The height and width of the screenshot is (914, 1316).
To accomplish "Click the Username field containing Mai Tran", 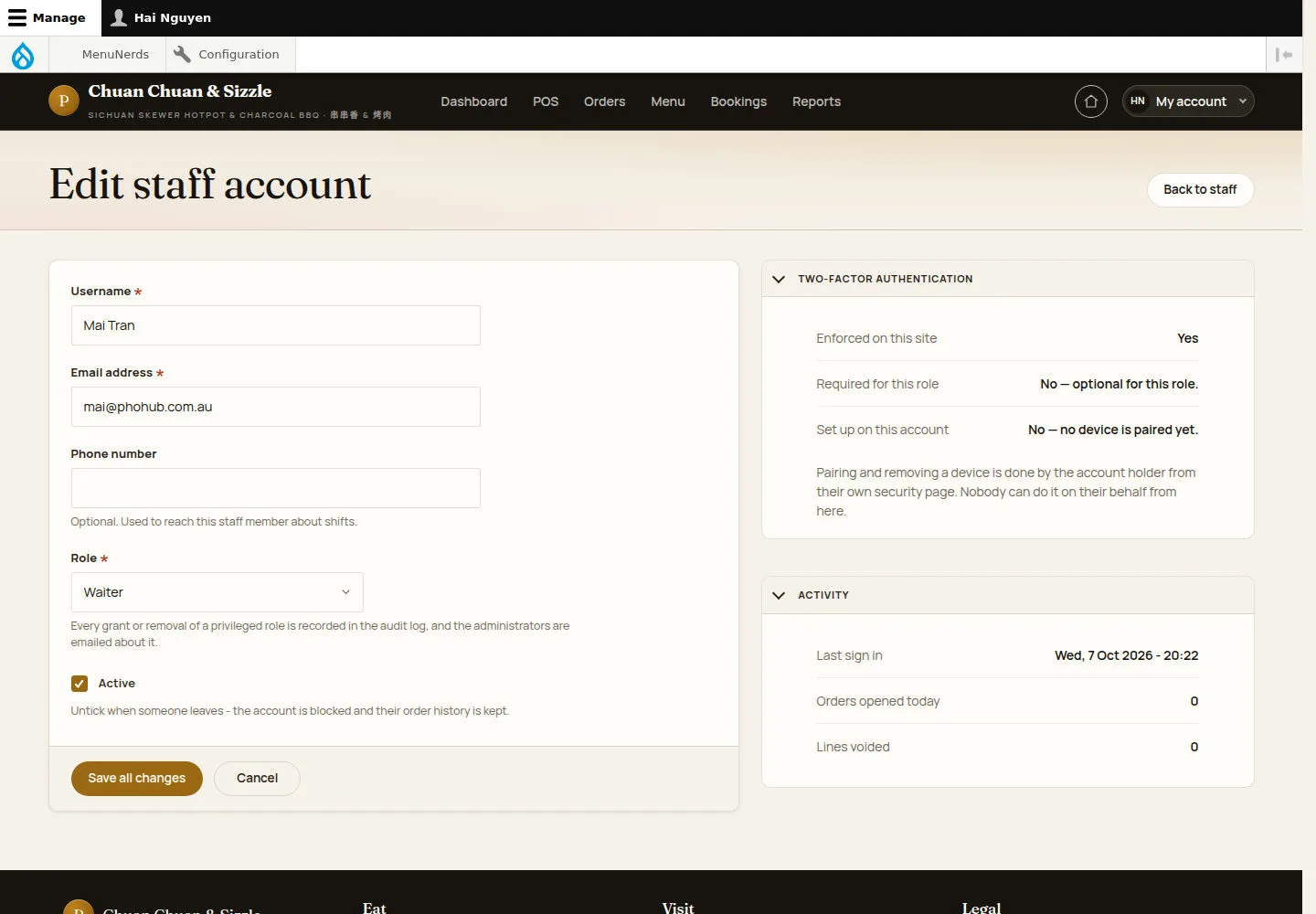I will click(276, 325).
